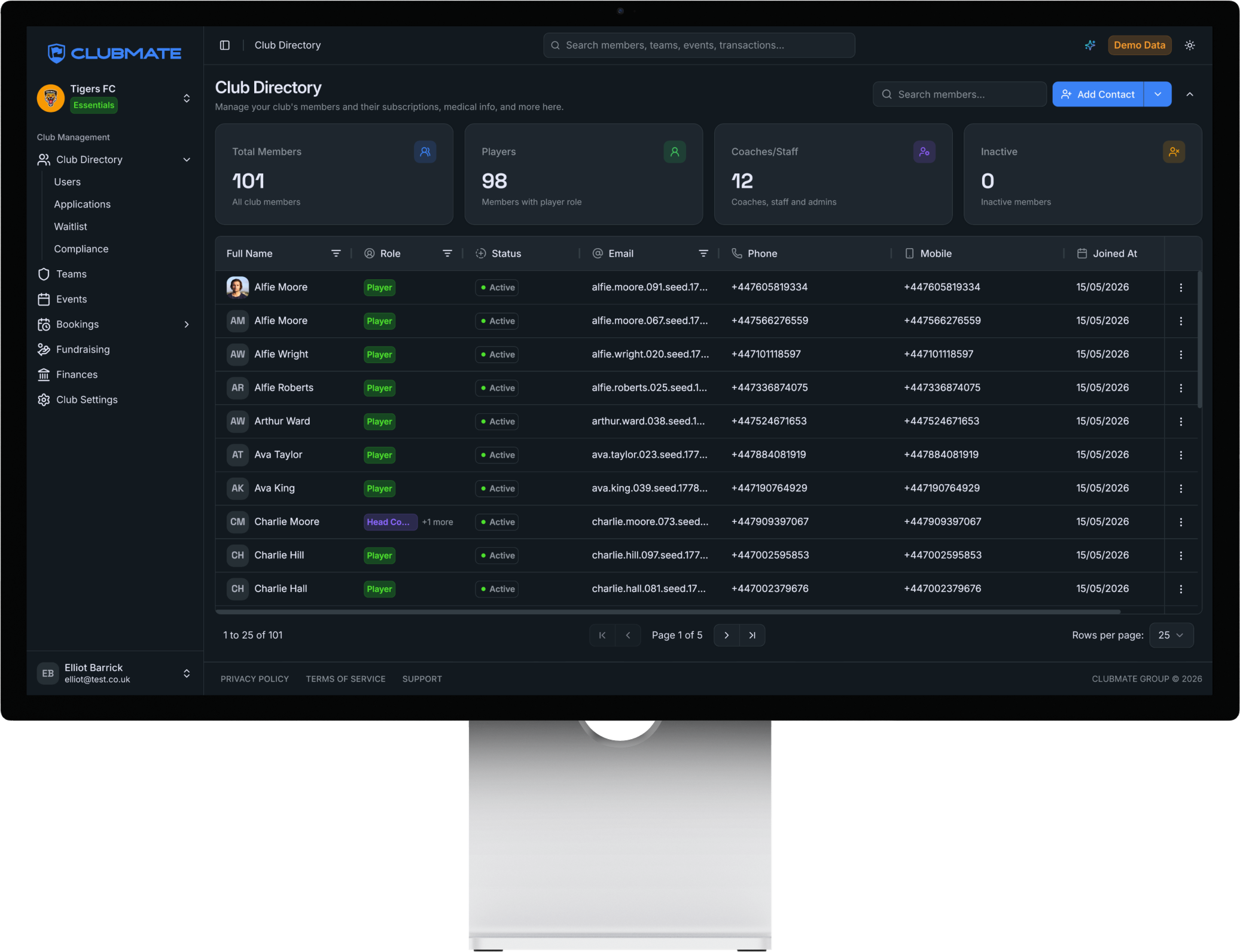The image size is (1240, 952).
Task: Expand the Bookings submenu chevron
Action: click(187, 325)
